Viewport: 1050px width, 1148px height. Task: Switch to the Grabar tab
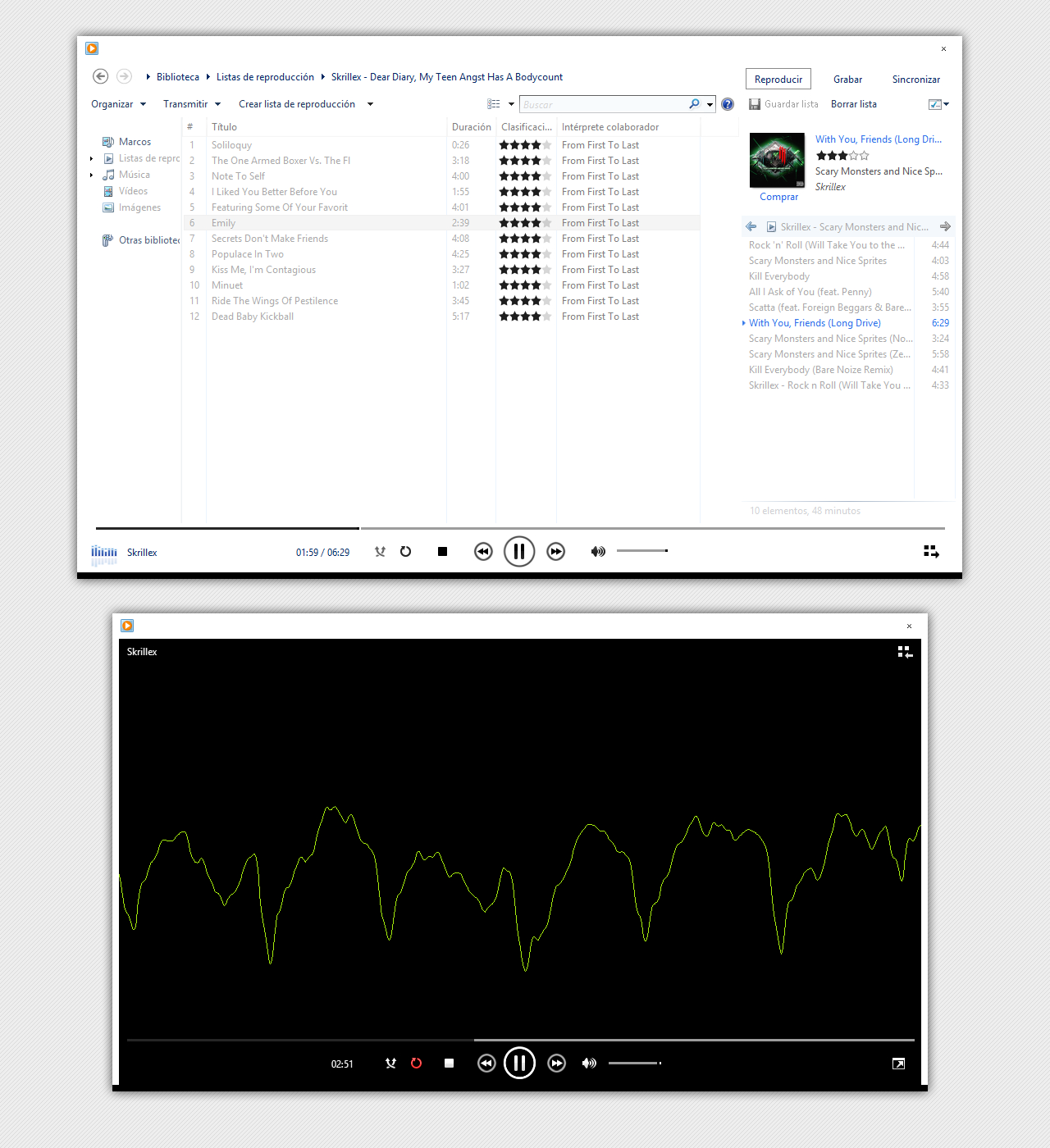point(847,80)
